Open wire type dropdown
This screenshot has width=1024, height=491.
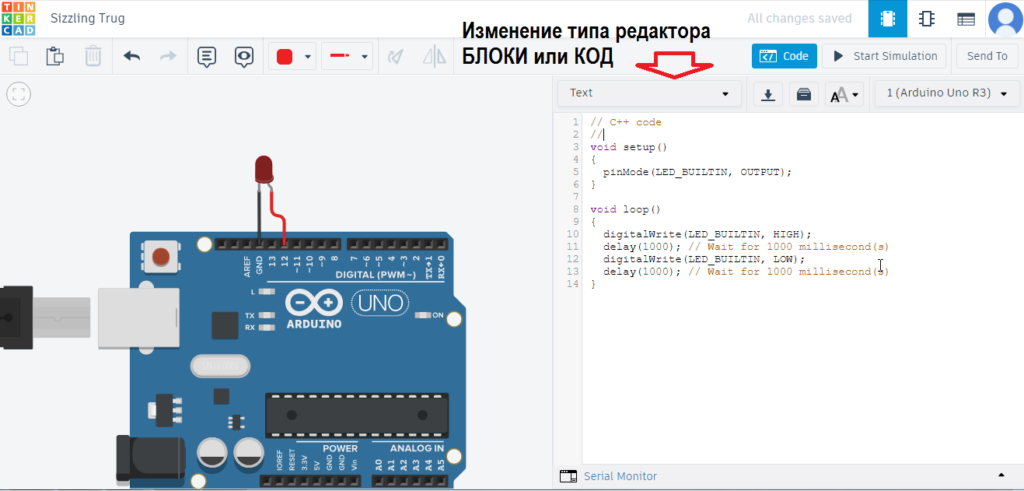(x=347, y=56)
